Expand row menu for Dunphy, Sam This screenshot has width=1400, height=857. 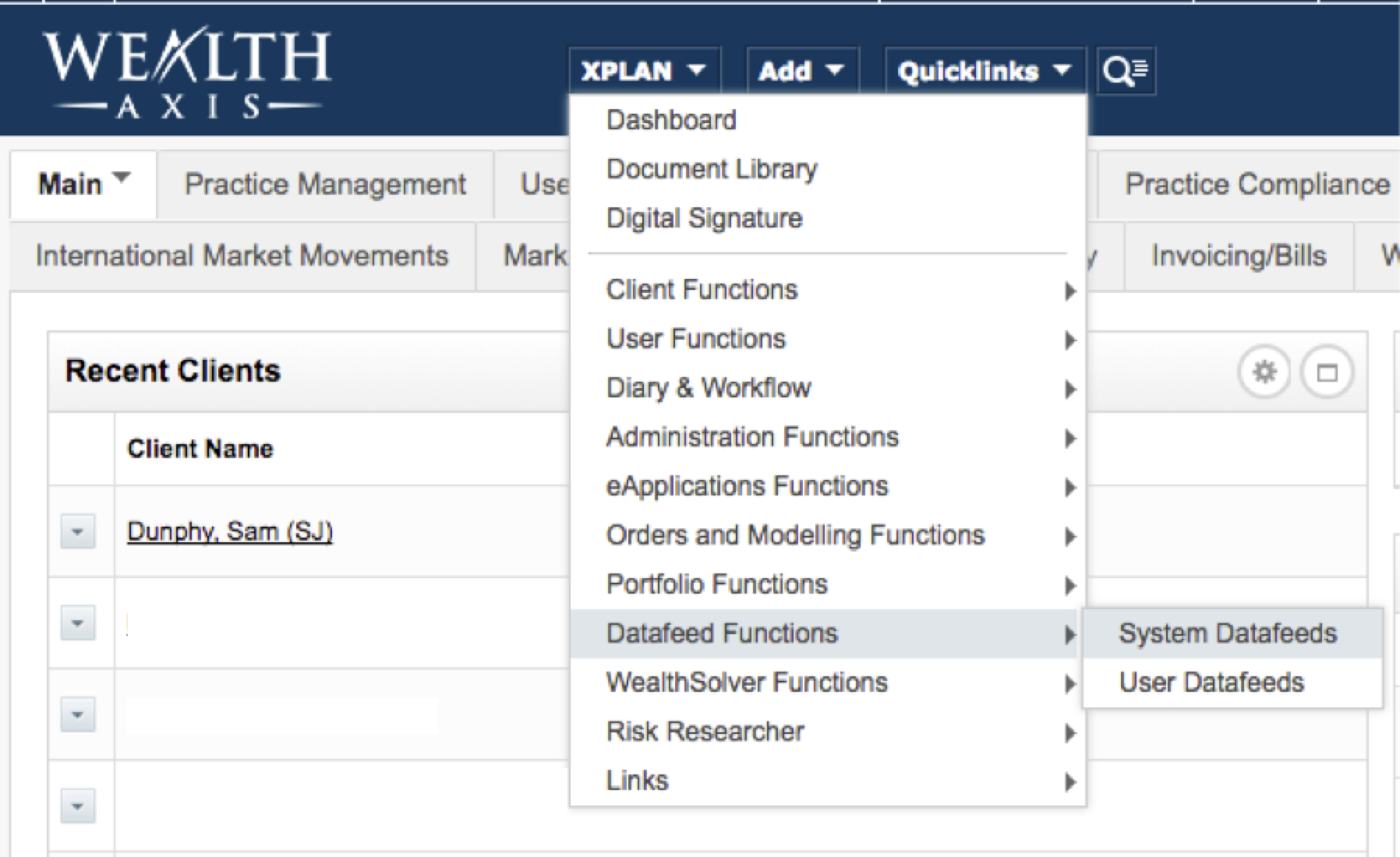click(77, 532)
